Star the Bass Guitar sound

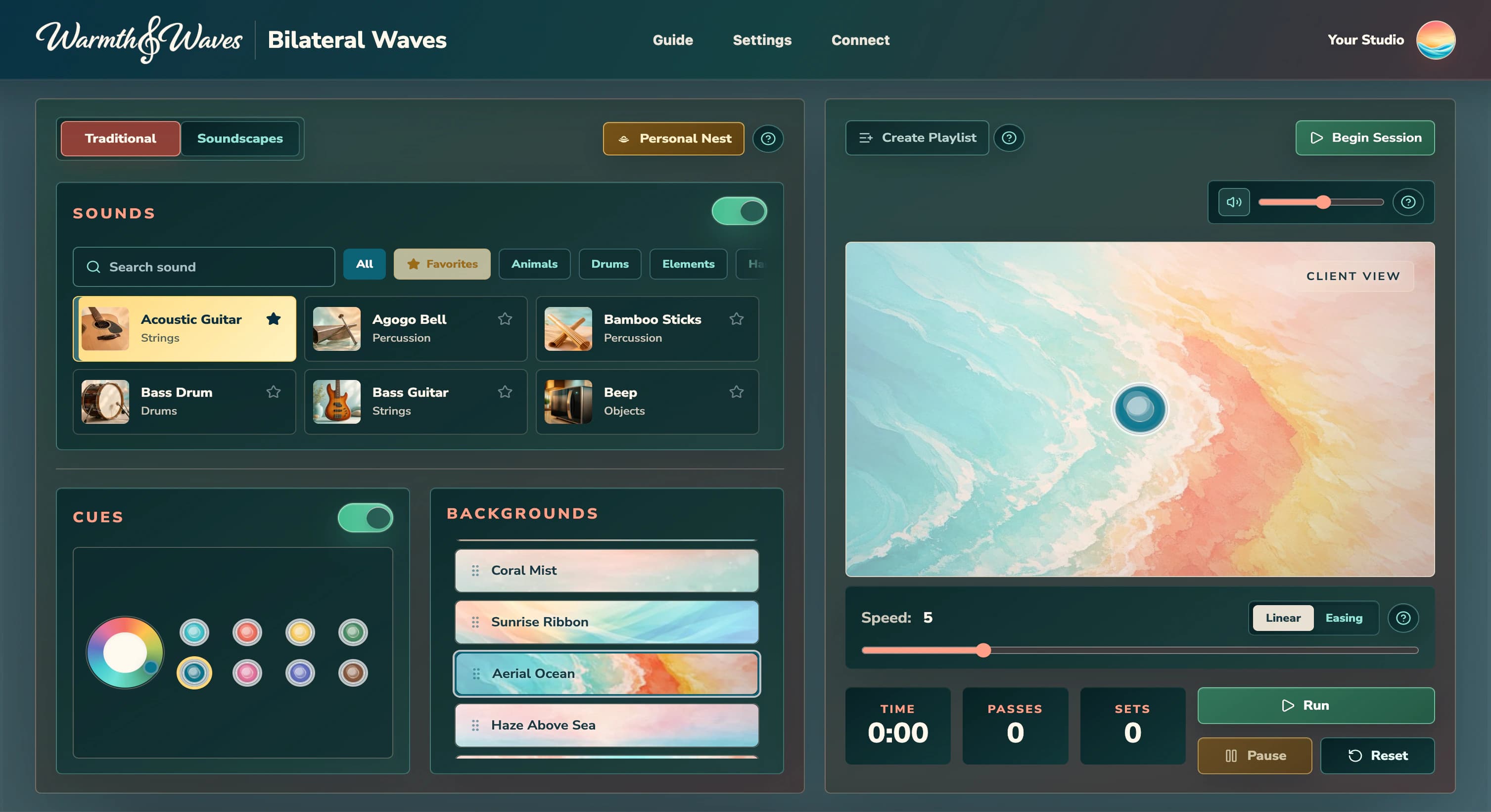[505, 392]
